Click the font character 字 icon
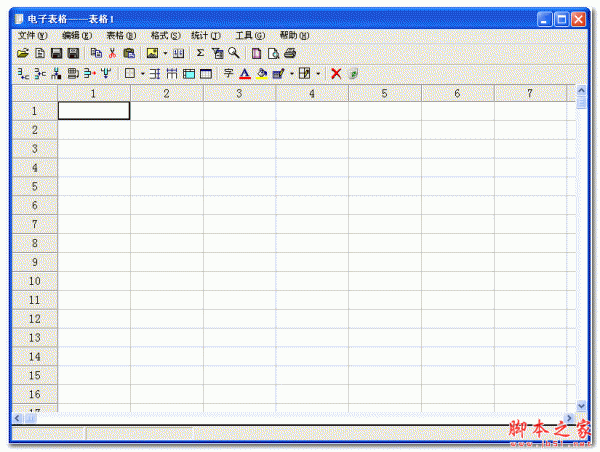Viewport: 600px width, 452px height. [x=228, y=73]
